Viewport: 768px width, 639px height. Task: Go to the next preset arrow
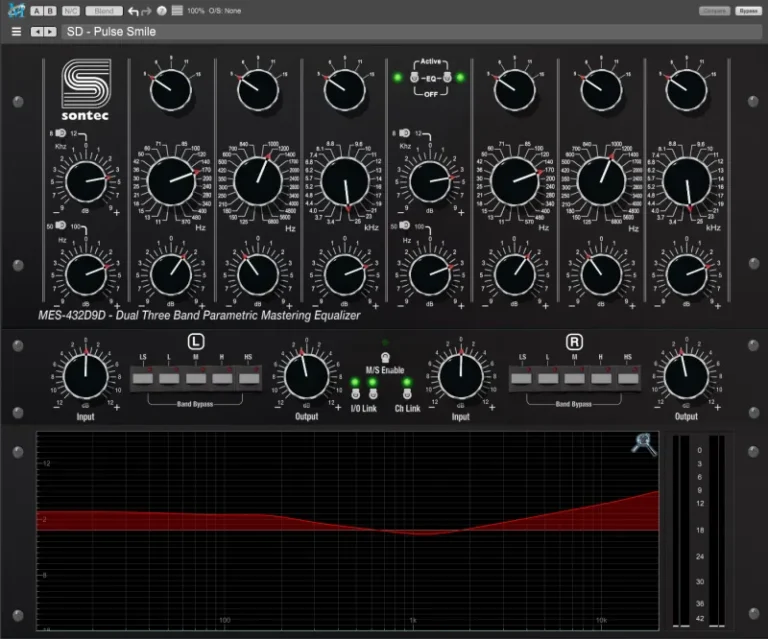50,31
